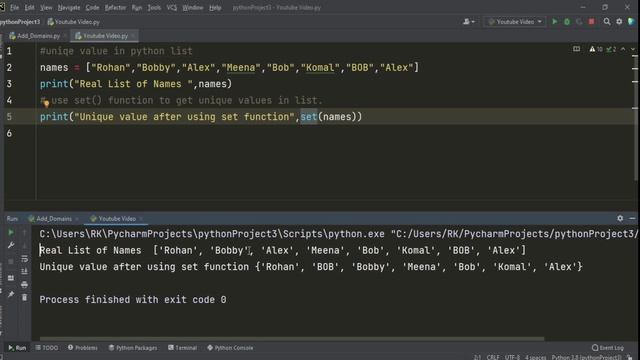Open the Edit menu
This screenshot has width=640, height=360.
[29, 7]
